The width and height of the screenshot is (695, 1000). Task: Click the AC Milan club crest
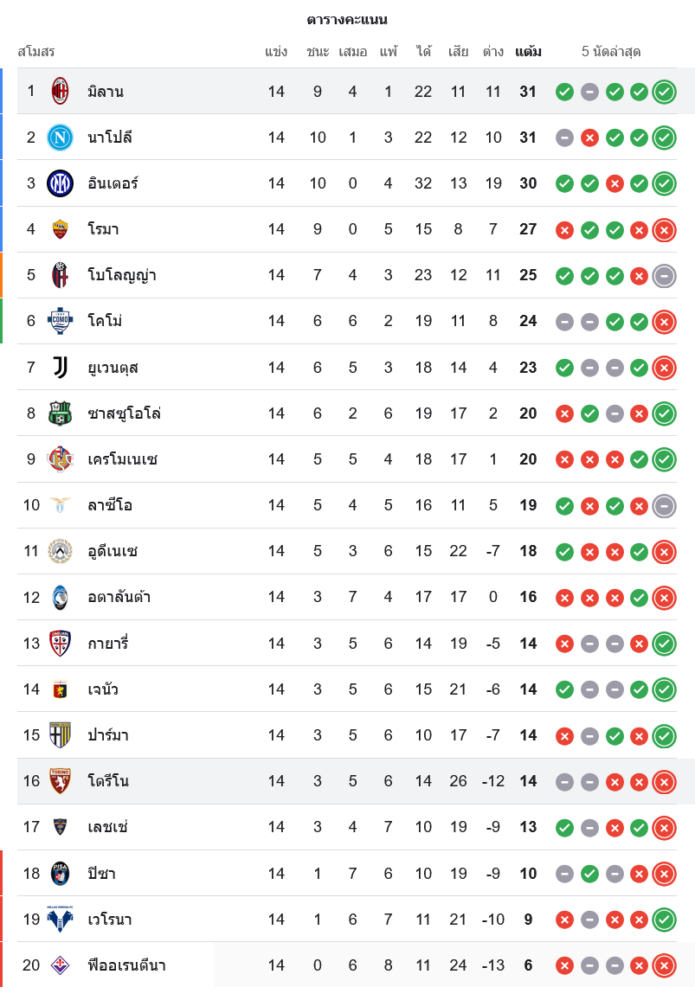[60, 91]
